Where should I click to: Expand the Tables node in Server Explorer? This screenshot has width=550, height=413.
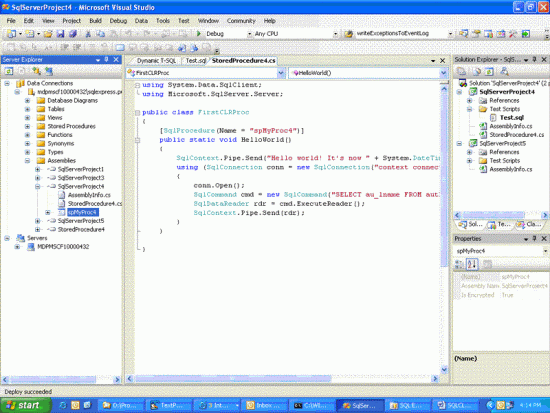[27, 109]
